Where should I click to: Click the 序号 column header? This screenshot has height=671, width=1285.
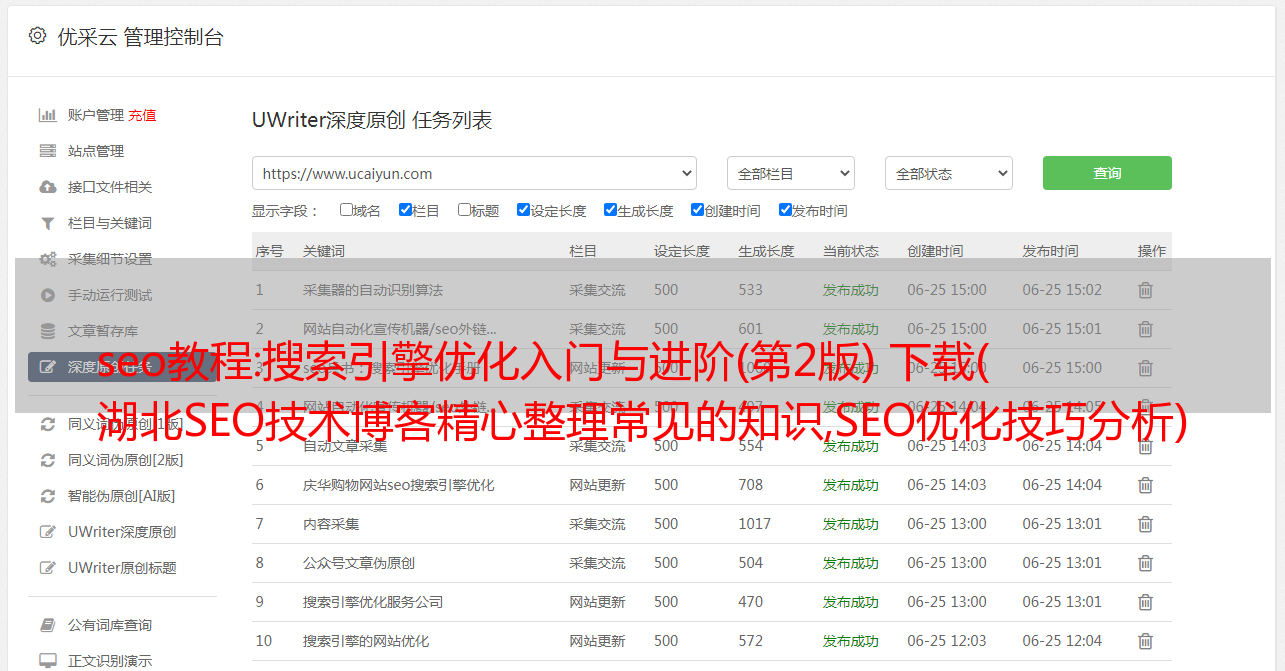270,251
